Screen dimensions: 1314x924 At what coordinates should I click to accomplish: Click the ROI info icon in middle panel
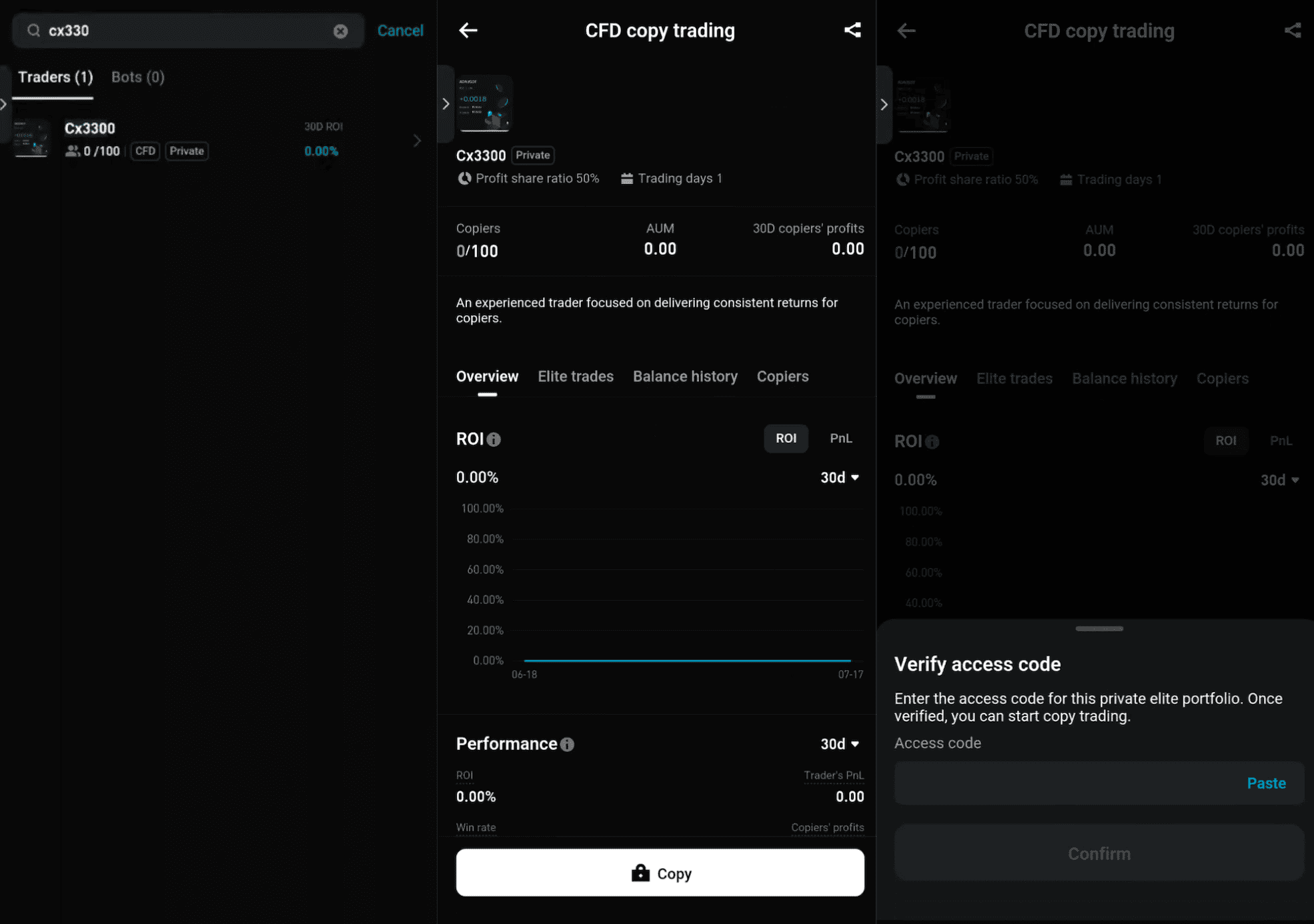click(x=494, y=439)
